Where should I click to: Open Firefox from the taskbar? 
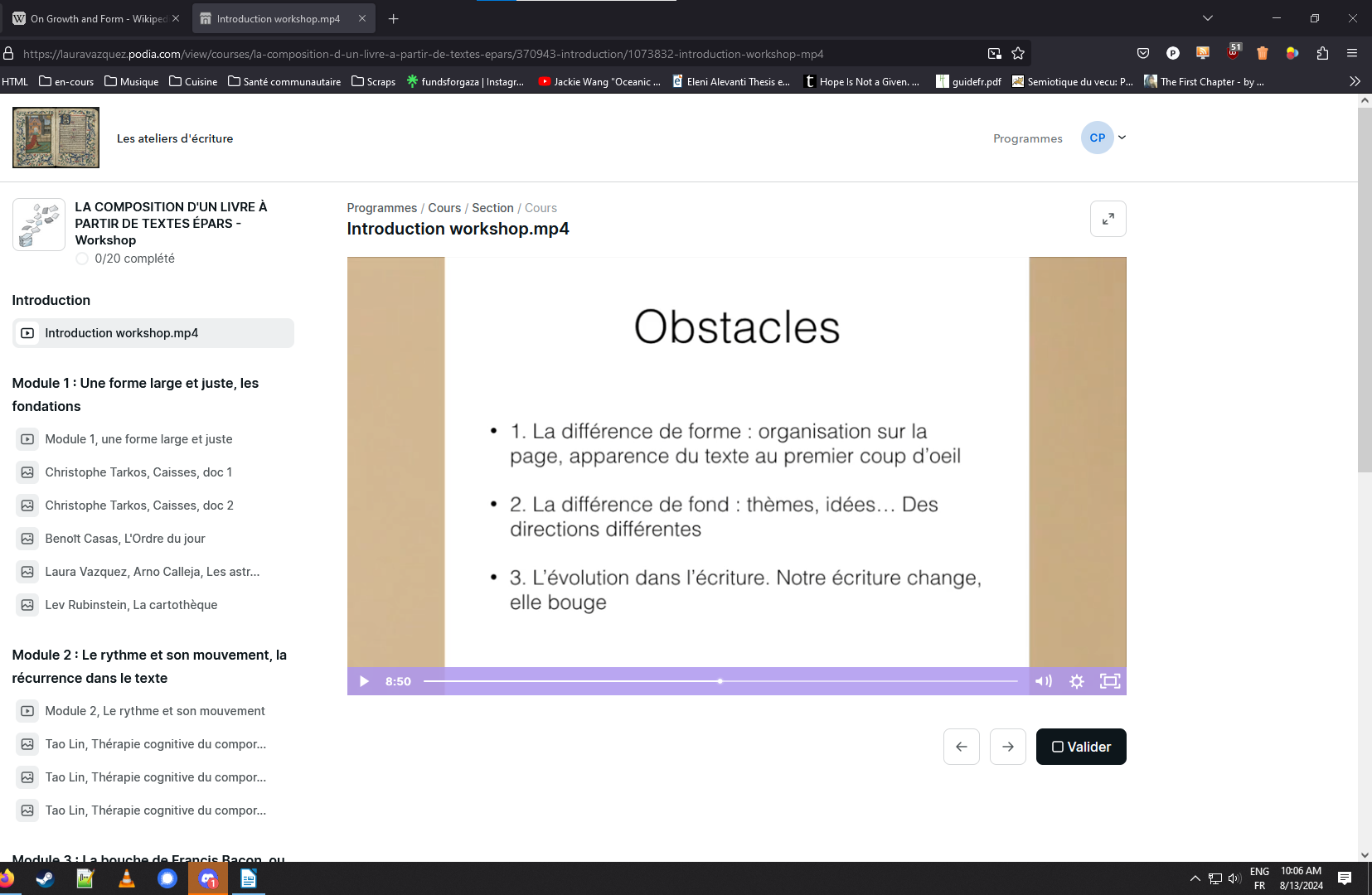click(7, 878)
